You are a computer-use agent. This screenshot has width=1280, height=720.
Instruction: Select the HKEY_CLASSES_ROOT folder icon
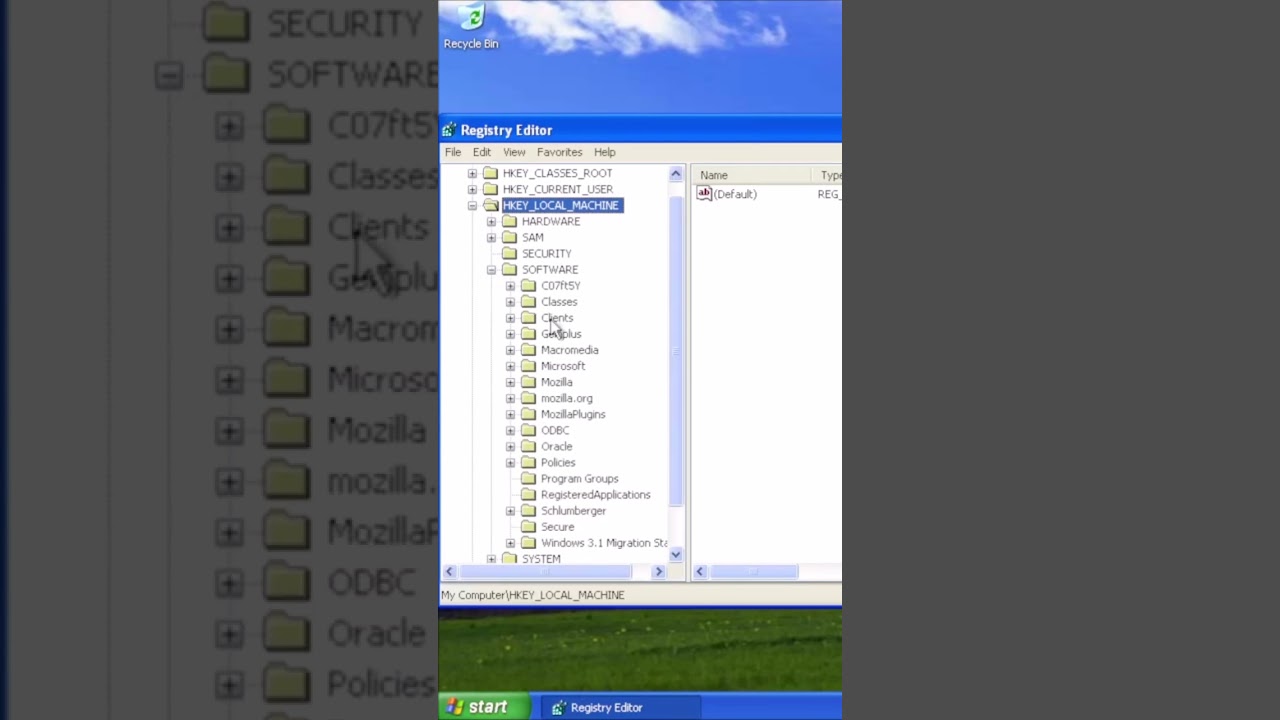tap(490, 173)
